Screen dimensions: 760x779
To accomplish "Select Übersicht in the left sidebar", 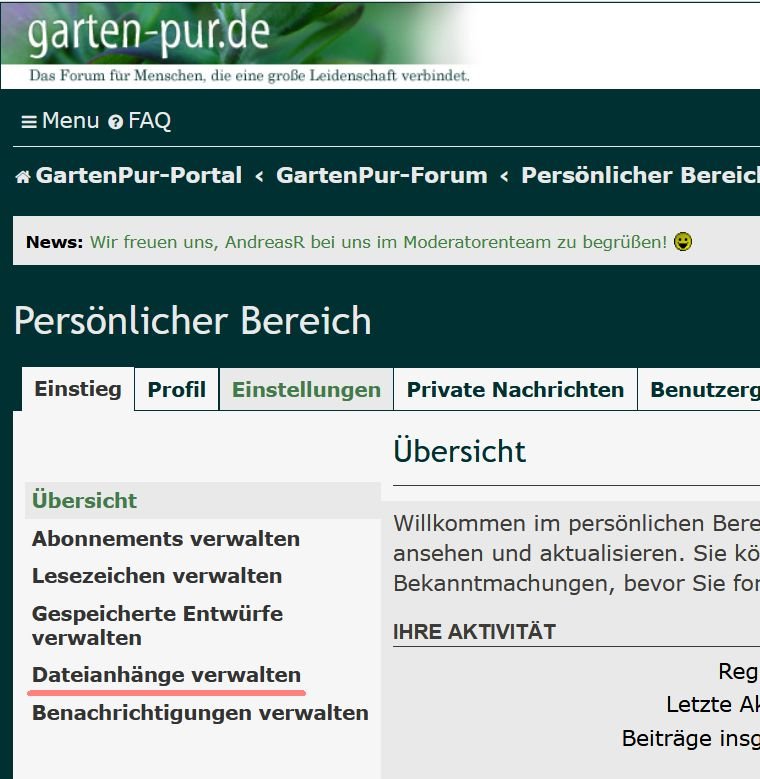I will [x=85, y=500].
